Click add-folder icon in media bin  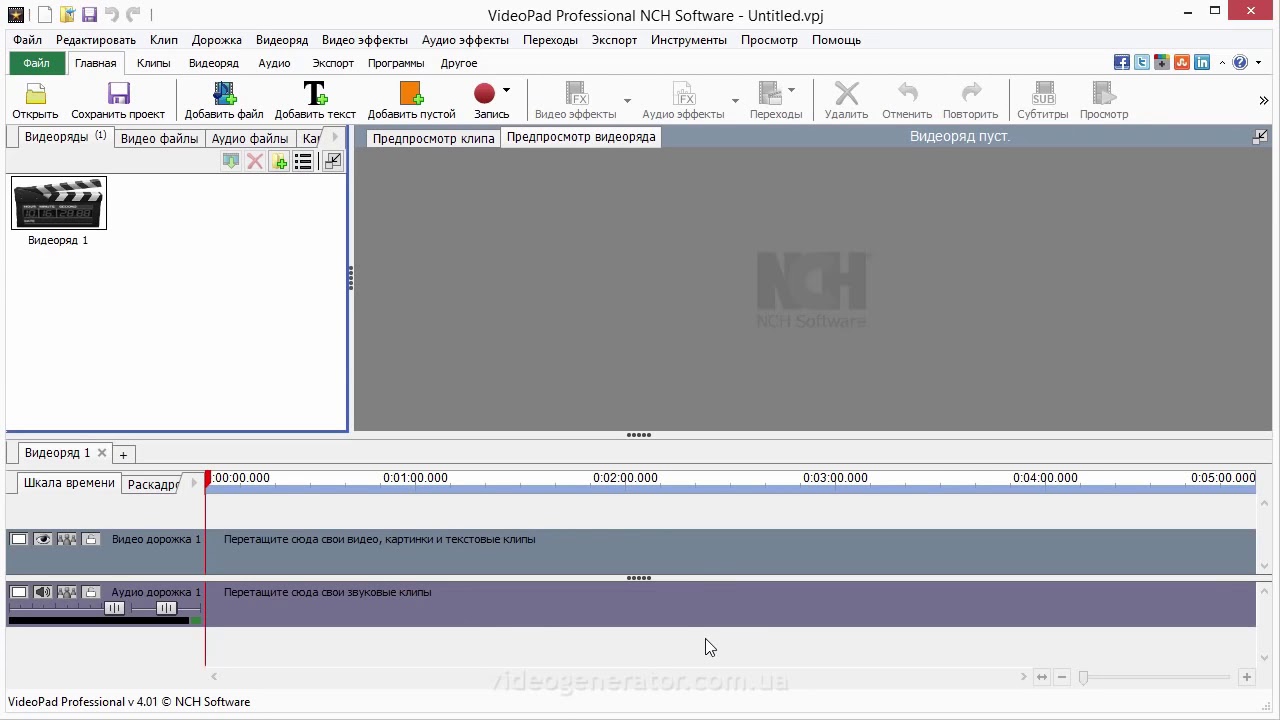click(x=279, y=162)
